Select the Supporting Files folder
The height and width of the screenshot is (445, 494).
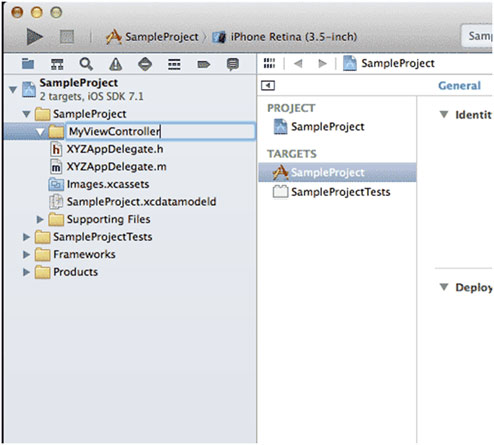click(x=108, y=219)
